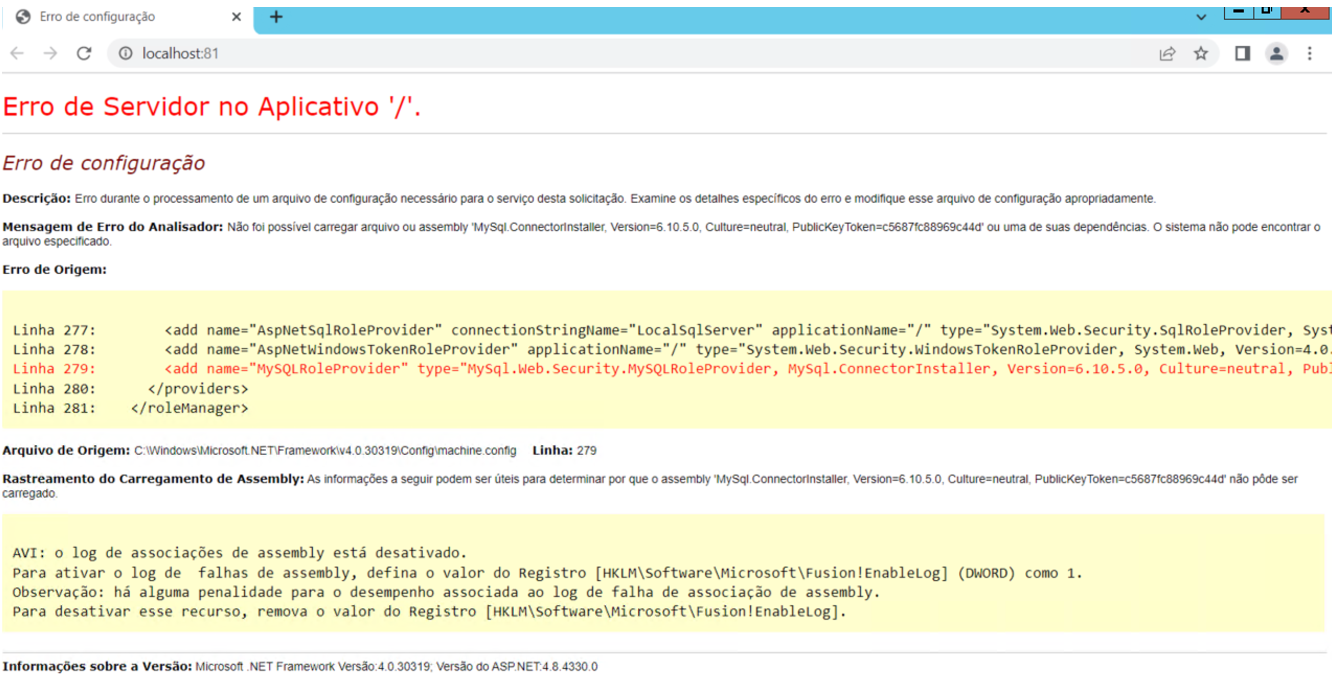Screen dimensions: 1333x692
Task: Click the 'Observação:' performance penalty line
Action: [x=447, y=592]
